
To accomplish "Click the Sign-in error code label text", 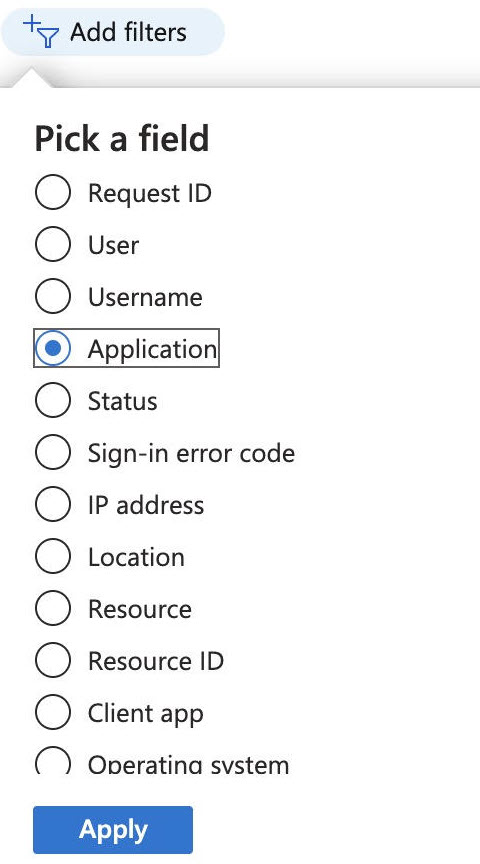I will click(x=191, y=453).
